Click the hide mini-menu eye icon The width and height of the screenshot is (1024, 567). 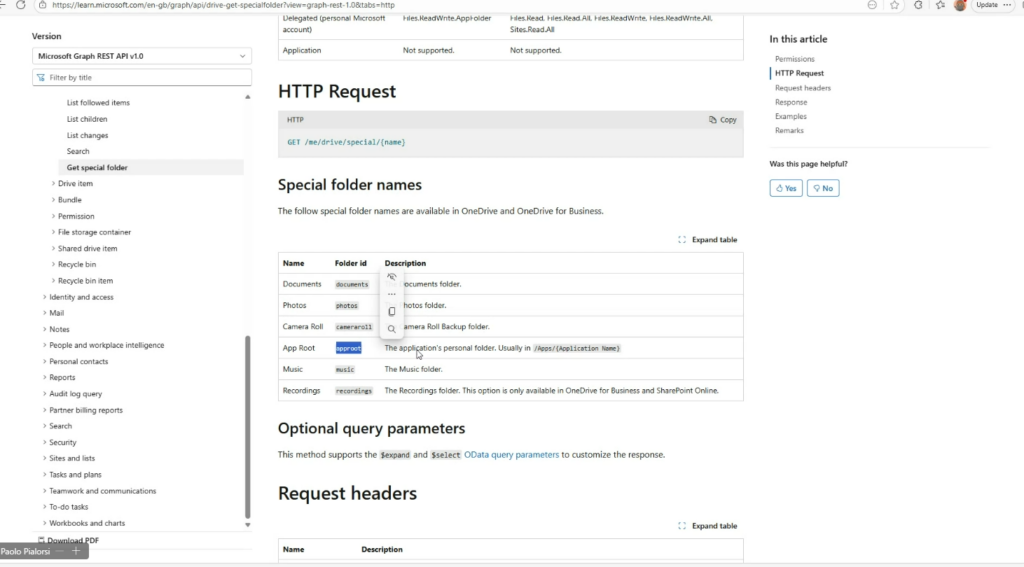(x=392, y=277)
